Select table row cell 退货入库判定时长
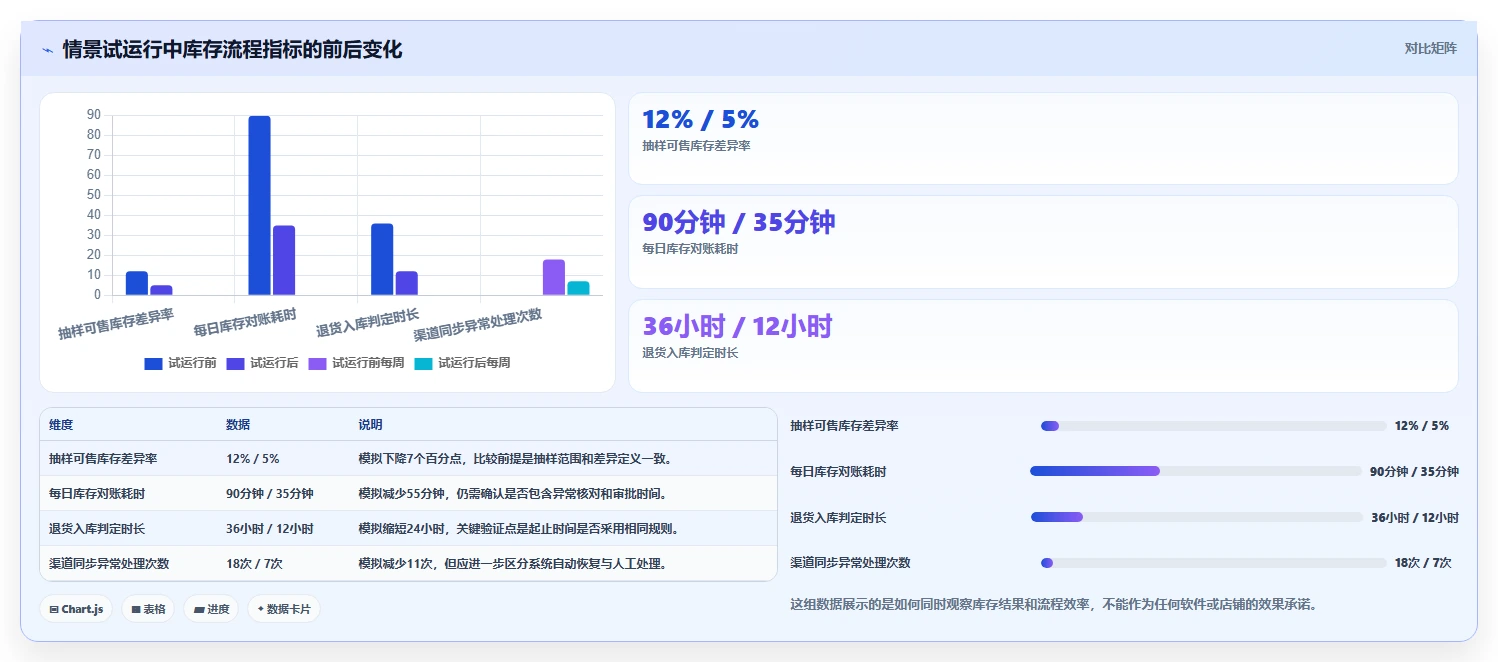Viewport: 1498px width, 662px height. pos(97,529)
